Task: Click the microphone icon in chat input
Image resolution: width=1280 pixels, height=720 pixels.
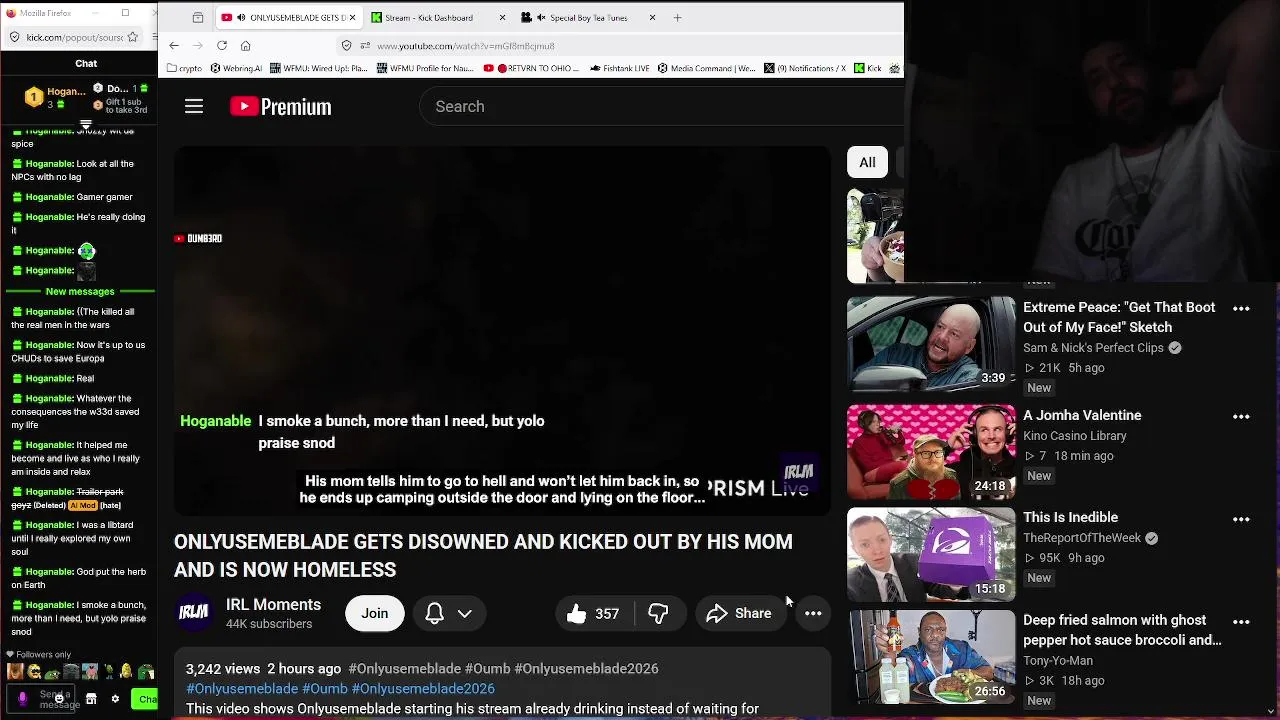Action: click(22, 699)
